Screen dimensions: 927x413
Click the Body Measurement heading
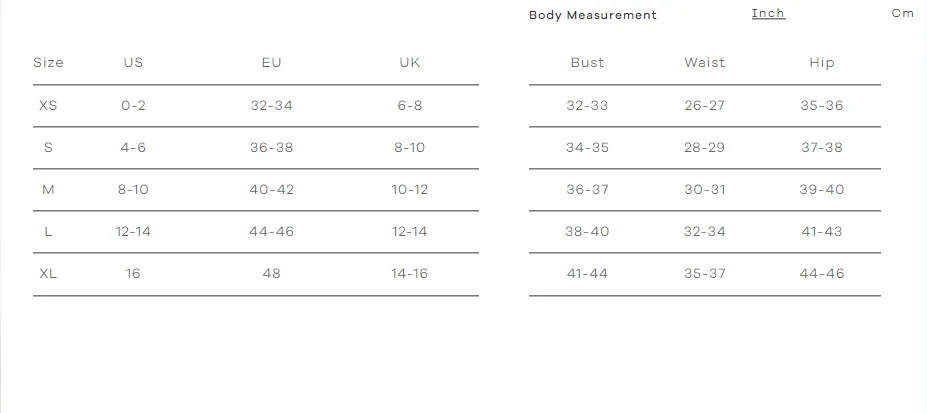coord(593,15)
